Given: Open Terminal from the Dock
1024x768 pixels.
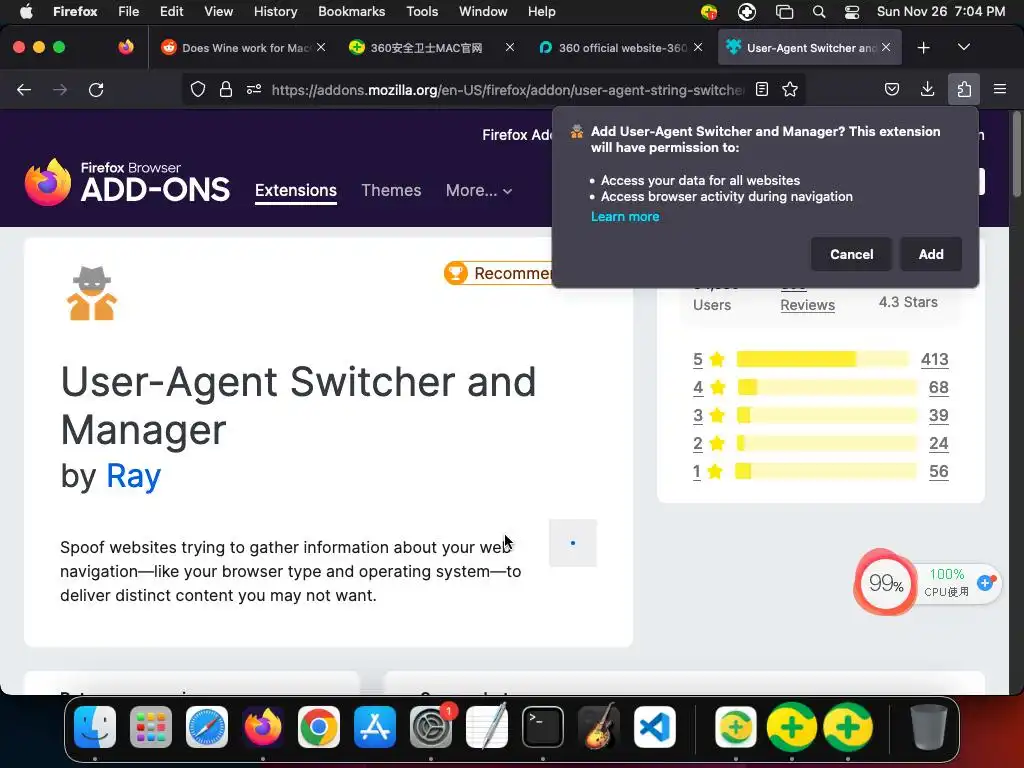Looking at the screenshot, I should coord(543,727).
